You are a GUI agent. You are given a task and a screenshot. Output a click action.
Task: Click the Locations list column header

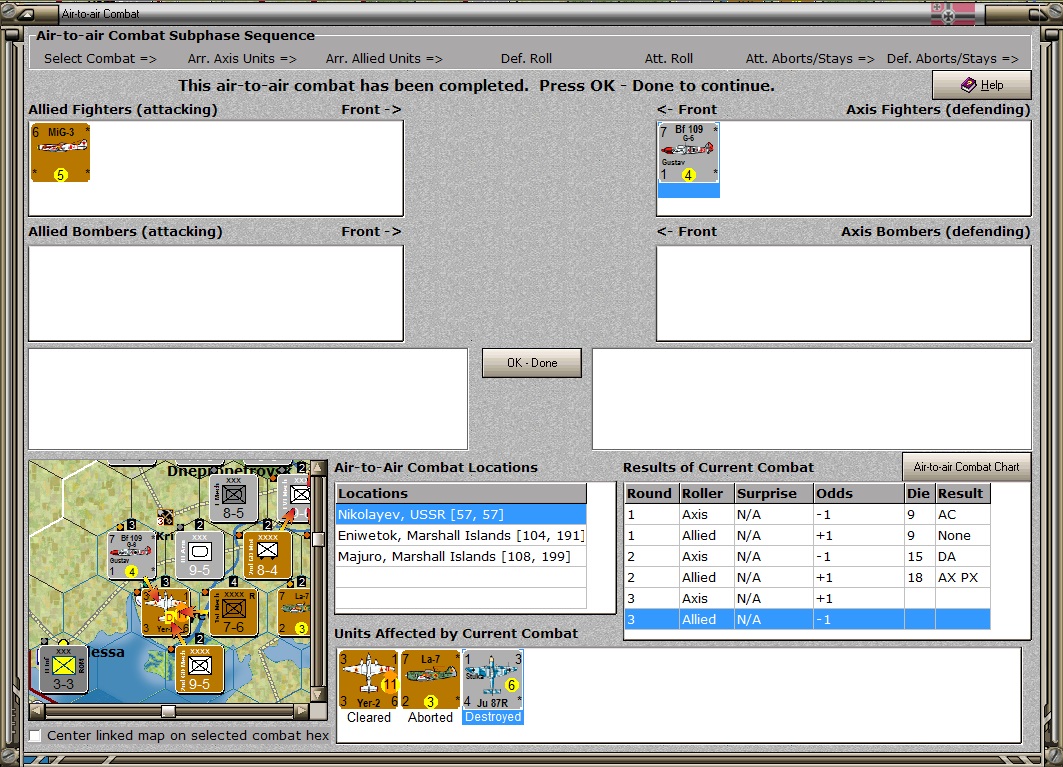point(461,493)
